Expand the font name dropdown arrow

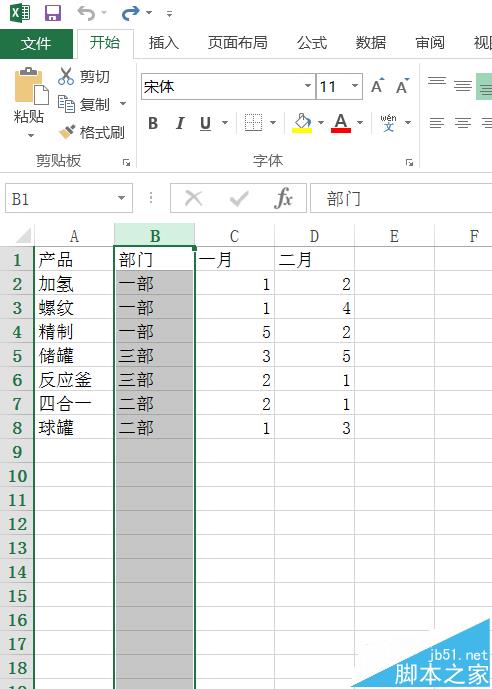[308, 86]
